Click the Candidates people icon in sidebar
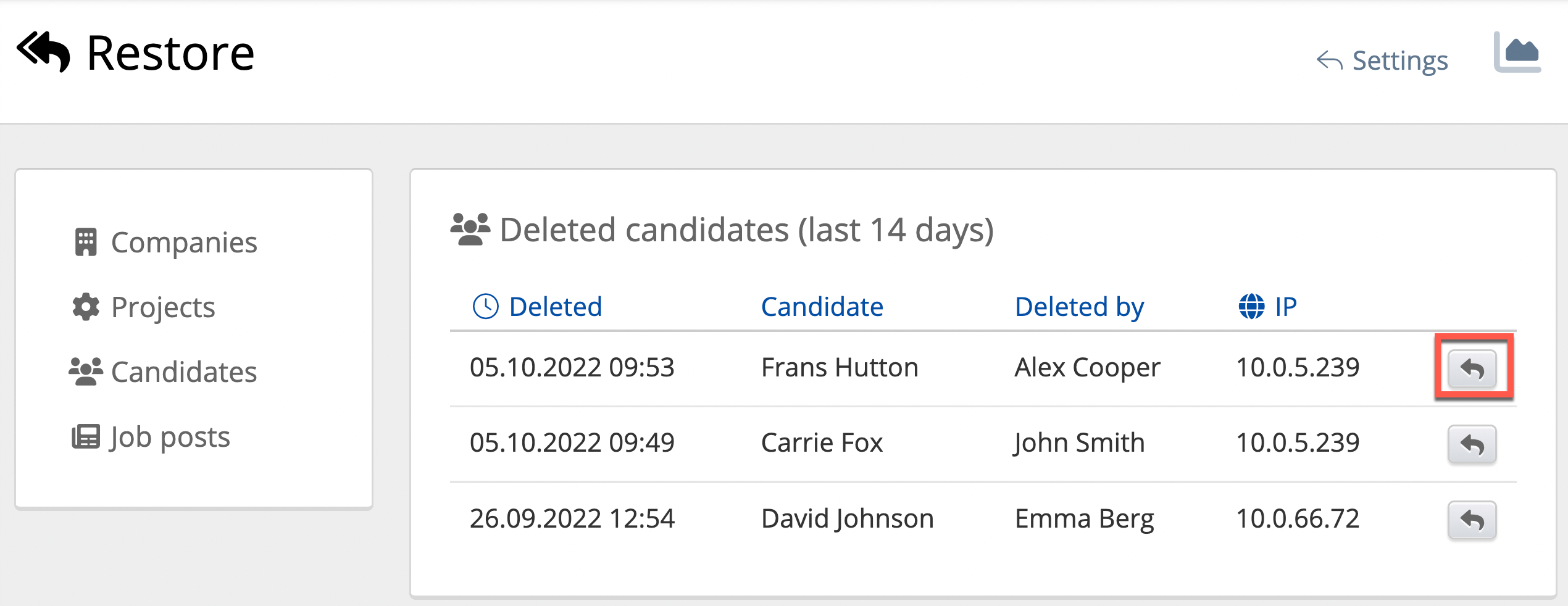 coord(86,371)
